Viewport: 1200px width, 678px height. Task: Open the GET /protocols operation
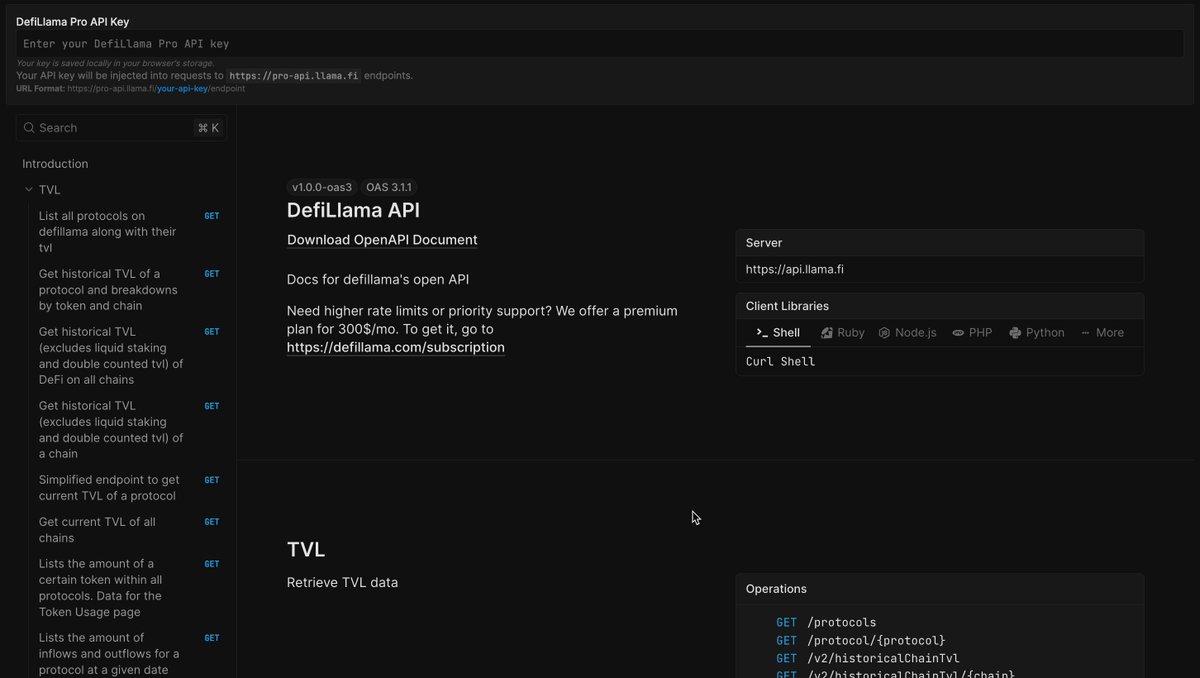pos(826,622)
